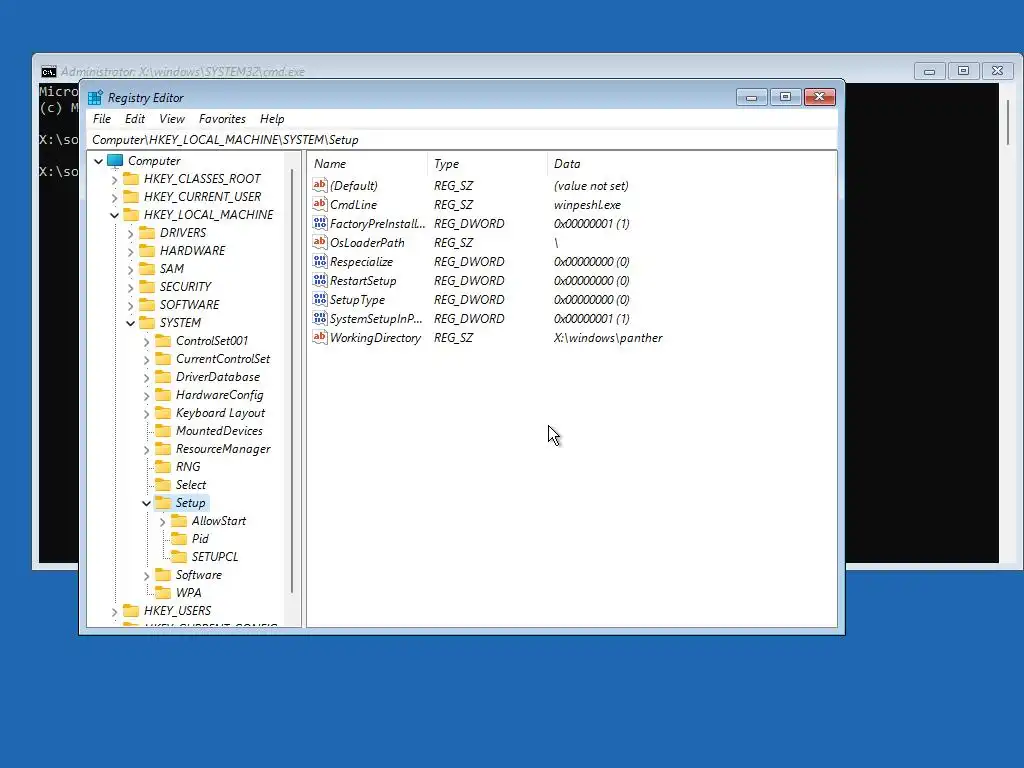
Task: Click the DWORD icon next to SystemSetupInP...
Action: click(319, 318)
